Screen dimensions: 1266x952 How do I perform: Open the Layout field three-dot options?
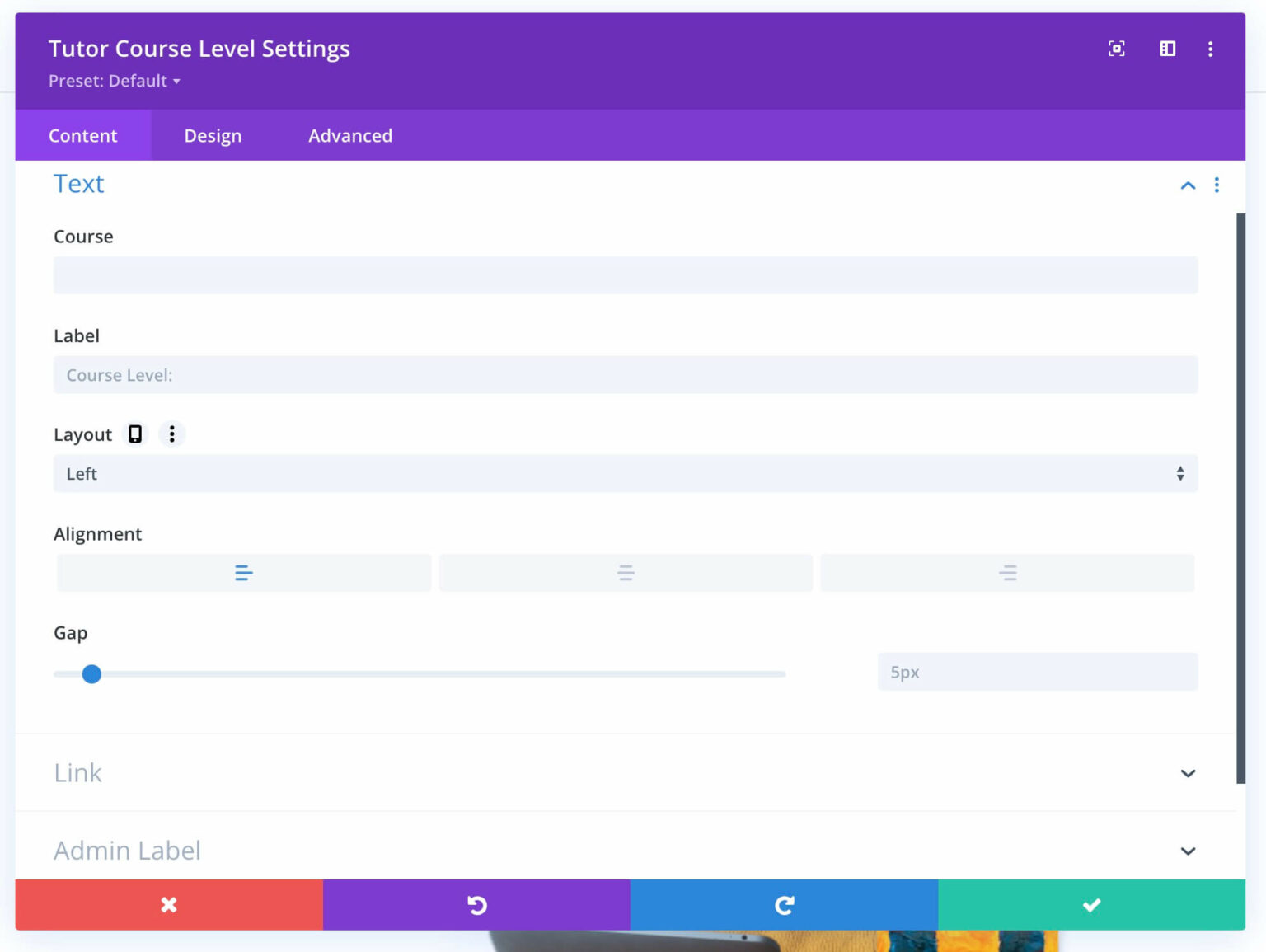171,434
